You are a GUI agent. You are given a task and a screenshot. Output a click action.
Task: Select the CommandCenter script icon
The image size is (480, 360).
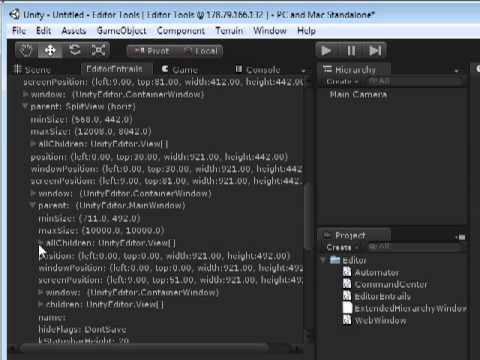pos(347,284)
